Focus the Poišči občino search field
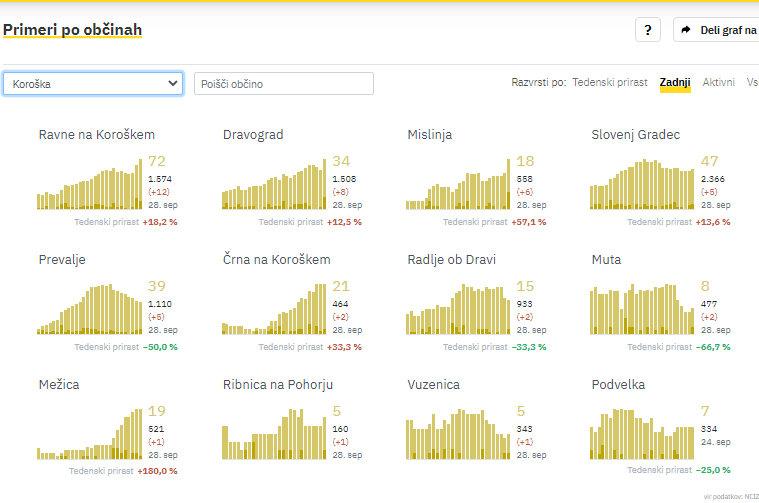The height and width of the screenshot is (503, 759). click(x=284, y=84)
